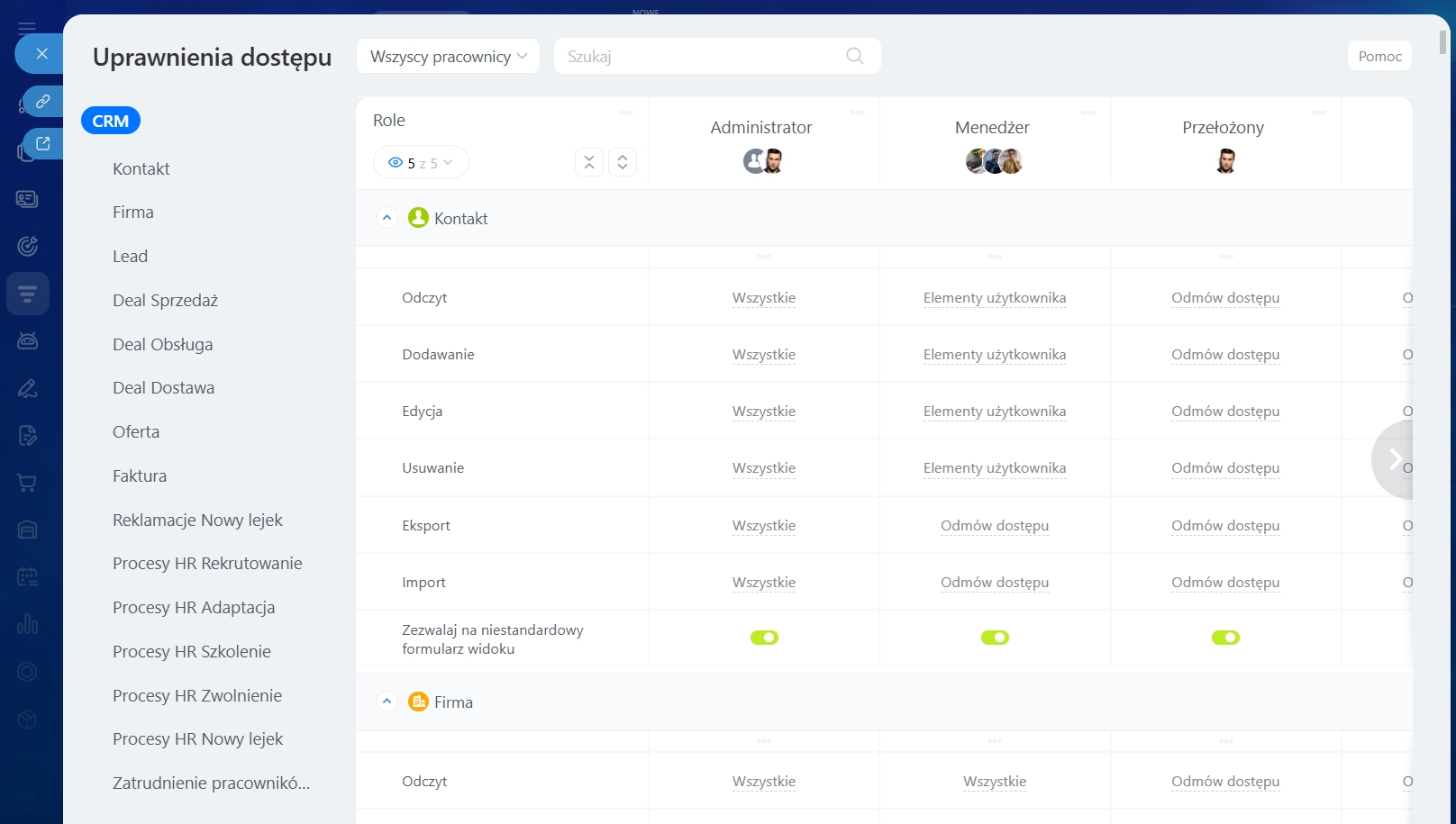Toggle custom view form for Przełożony
This screenshot has height=824, width=1456.
point(1225,638)
